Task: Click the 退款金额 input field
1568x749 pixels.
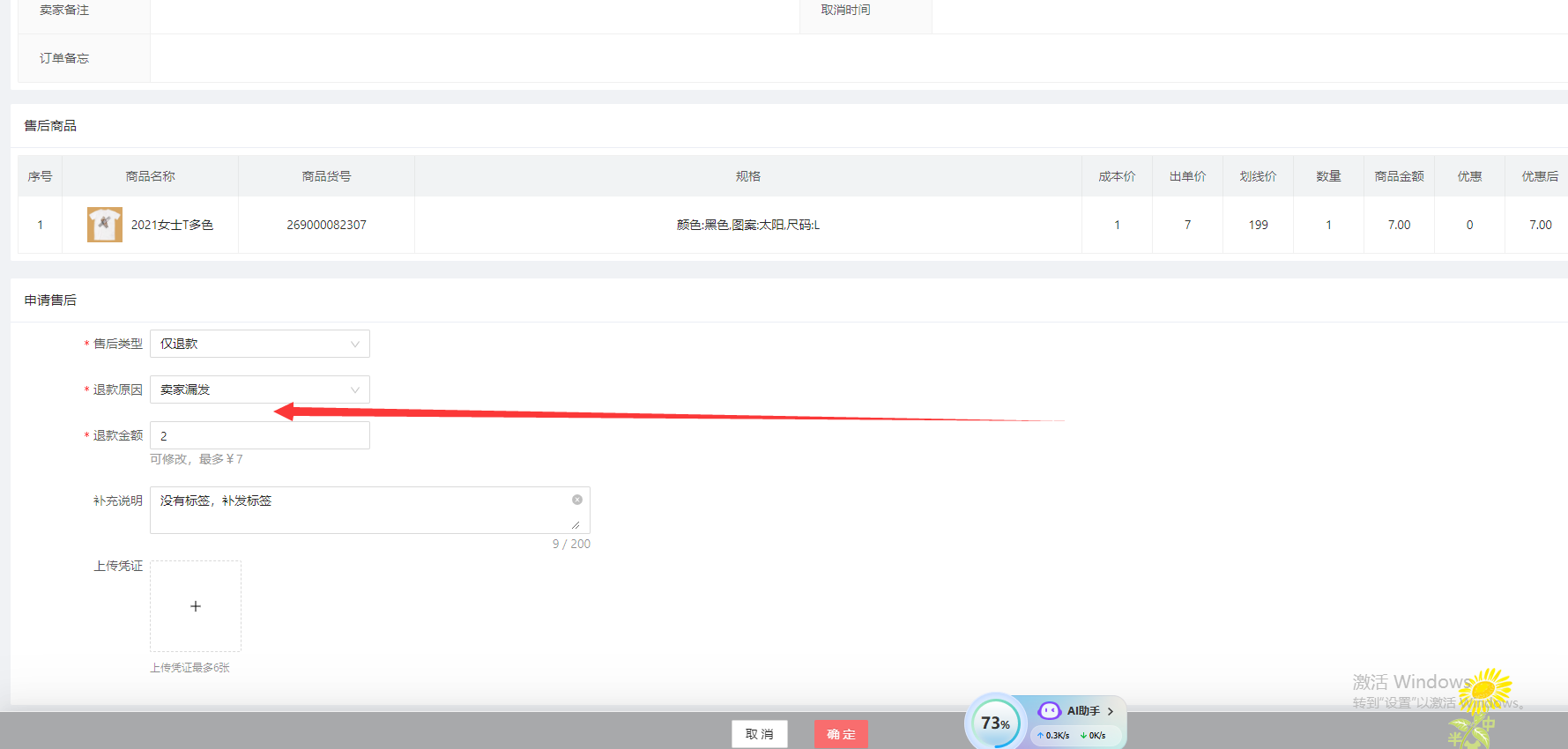Action: click(260, 435)
